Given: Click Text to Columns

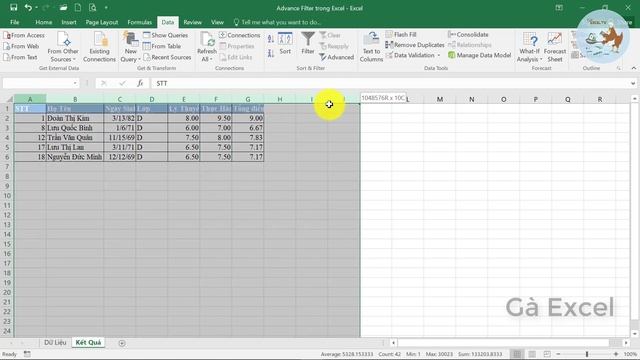Looking at the screenshot, I should click(x=371, y=47).
